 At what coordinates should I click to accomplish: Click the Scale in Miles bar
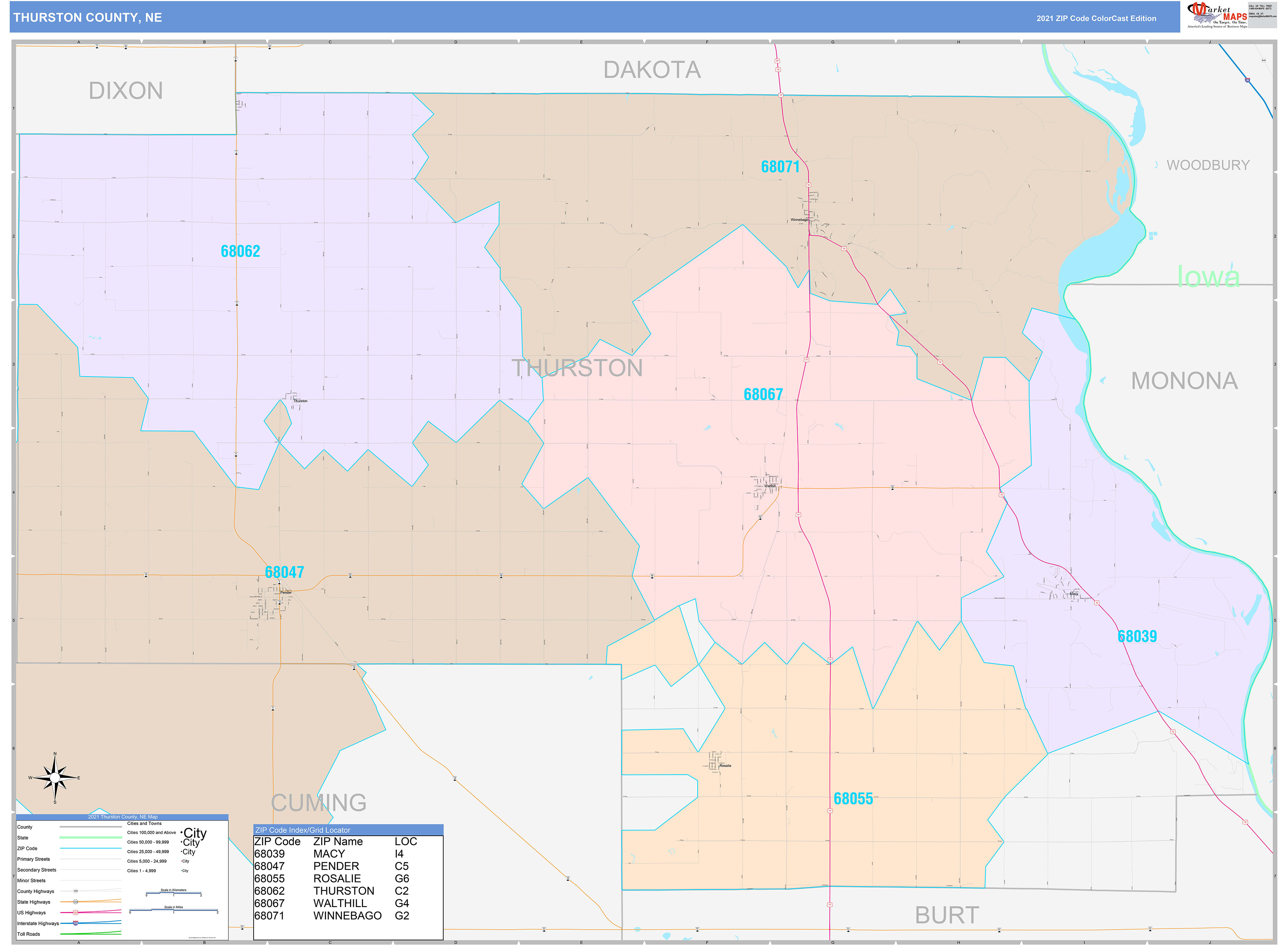[174, 909]
